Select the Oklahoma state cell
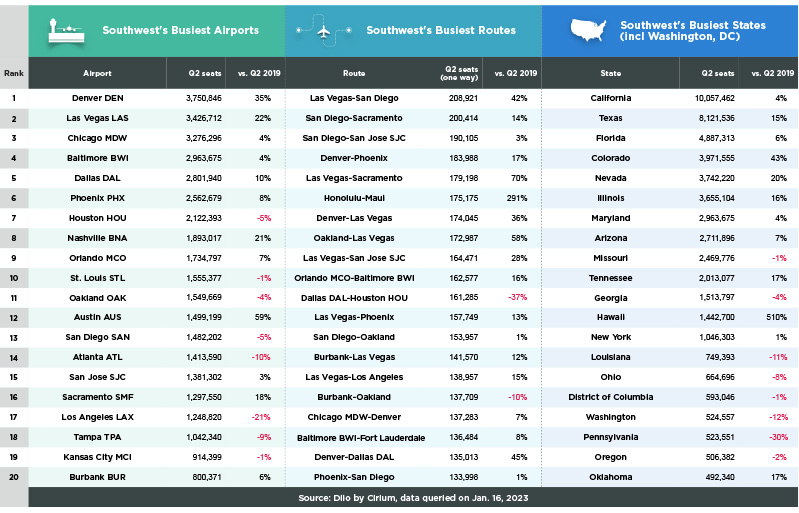 (610, 477)
